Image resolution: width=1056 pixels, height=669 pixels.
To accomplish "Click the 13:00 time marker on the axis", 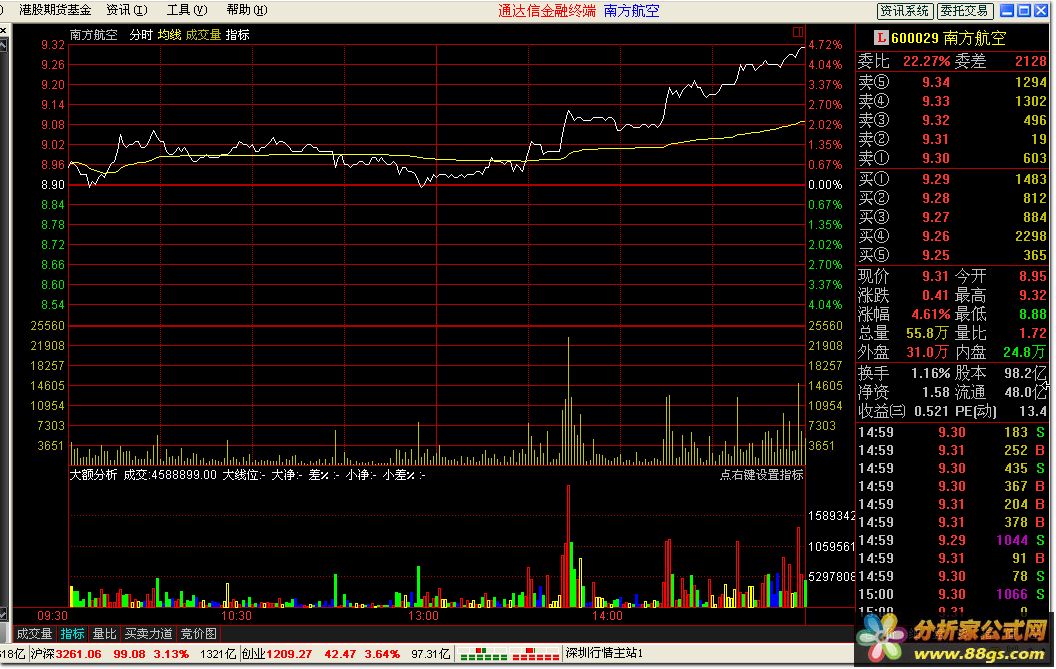I will click(423, 616).
